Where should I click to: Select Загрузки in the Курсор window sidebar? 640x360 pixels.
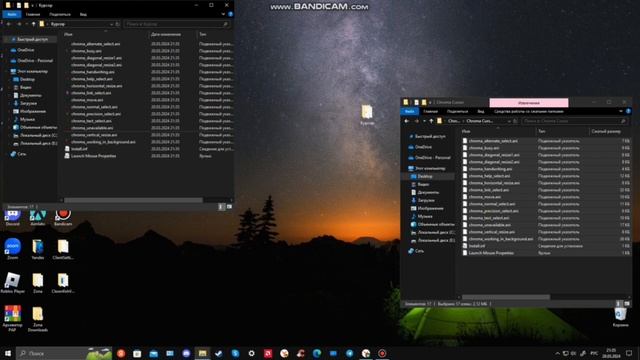click(30, 103)
